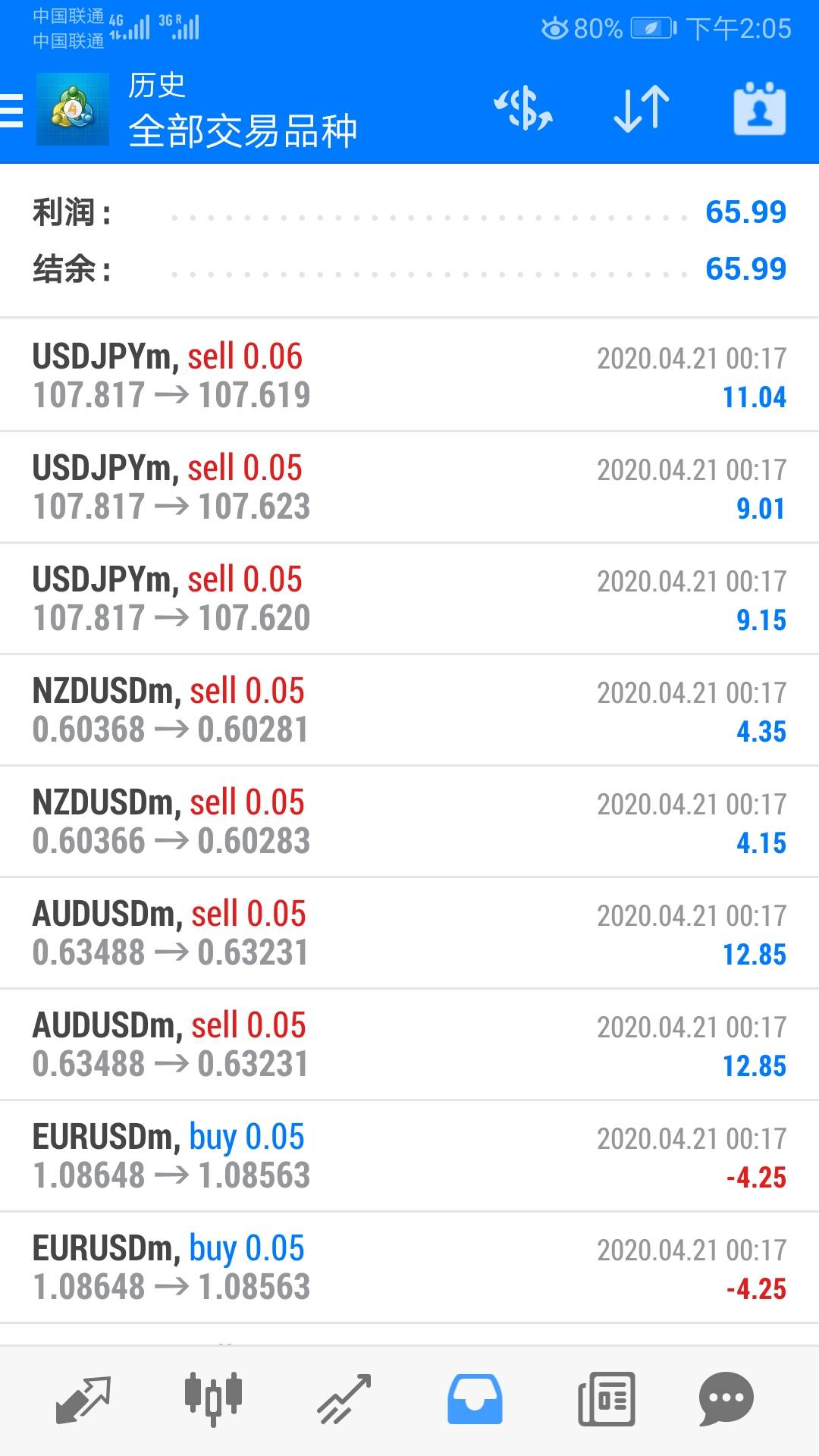The width and height of the screenshot is (819, 1456).
Task: Open the News tab
Action: pyautogui.click(x=606, y=1398)
